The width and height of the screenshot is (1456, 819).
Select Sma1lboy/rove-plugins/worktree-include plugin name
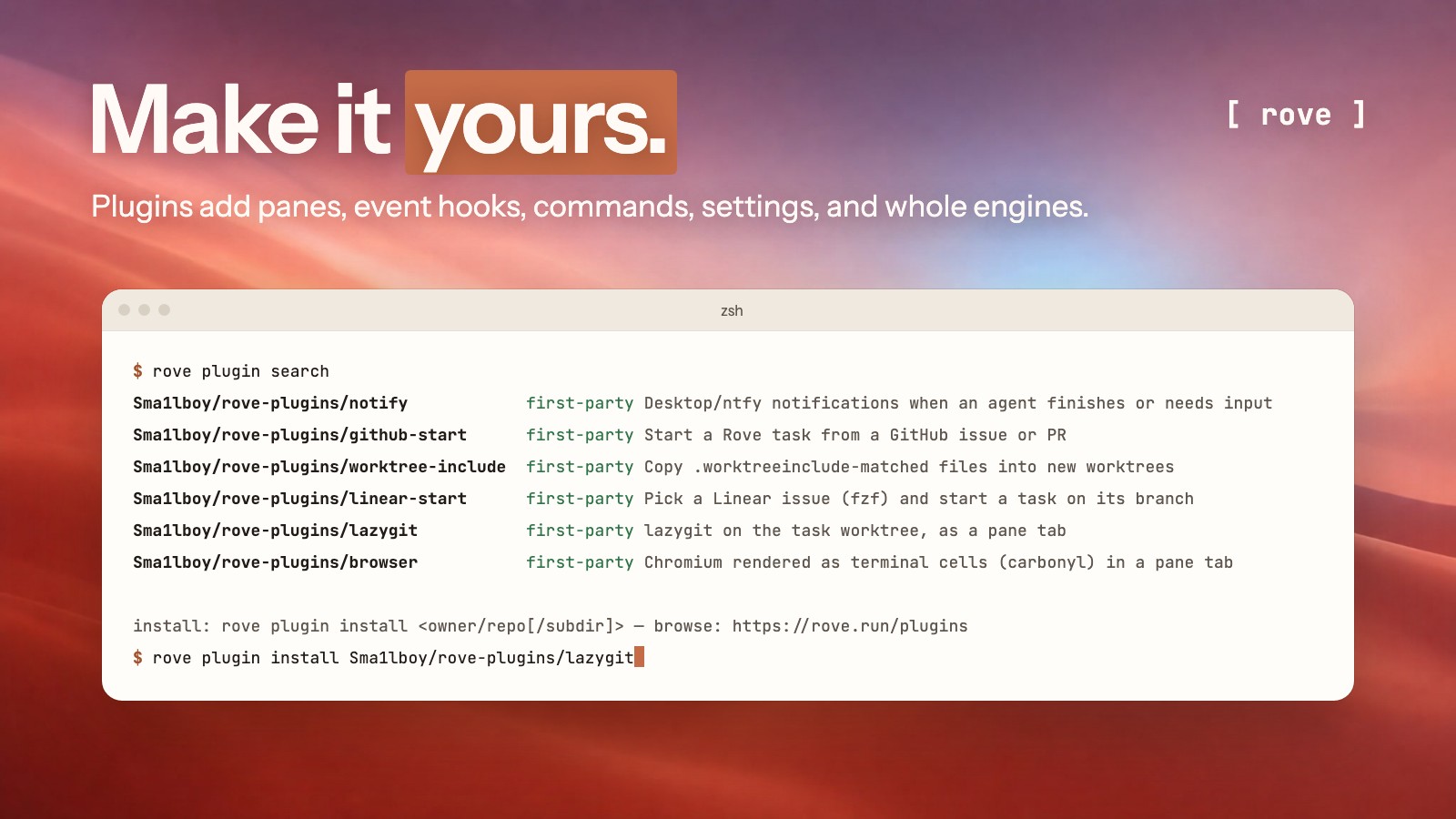[x=319, y=467]
